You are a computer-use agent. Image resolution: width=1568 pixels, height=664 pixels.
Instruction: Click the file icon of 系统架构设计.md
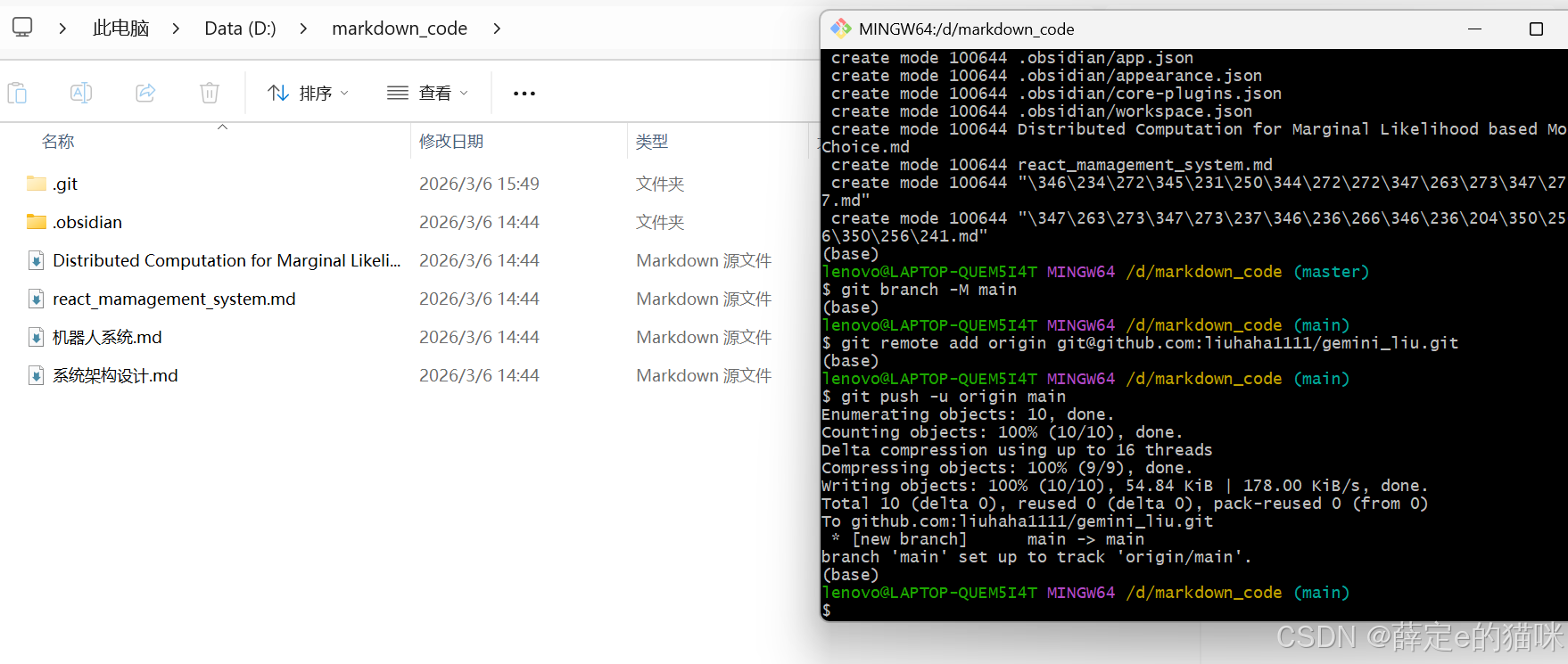pyautogui.click(x=37, y=375)
